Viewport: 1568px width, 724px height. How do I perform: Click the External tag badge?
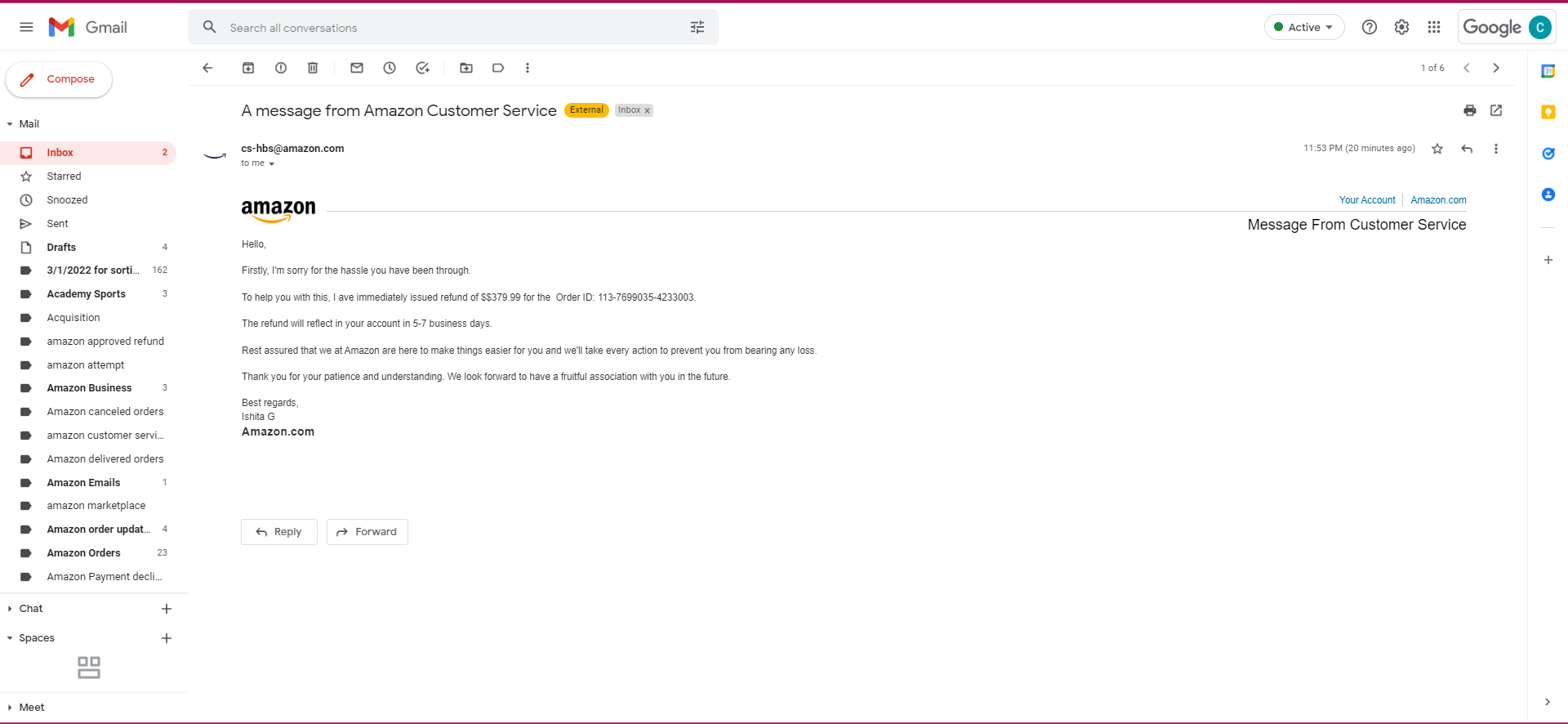click(x=586, y=110)
